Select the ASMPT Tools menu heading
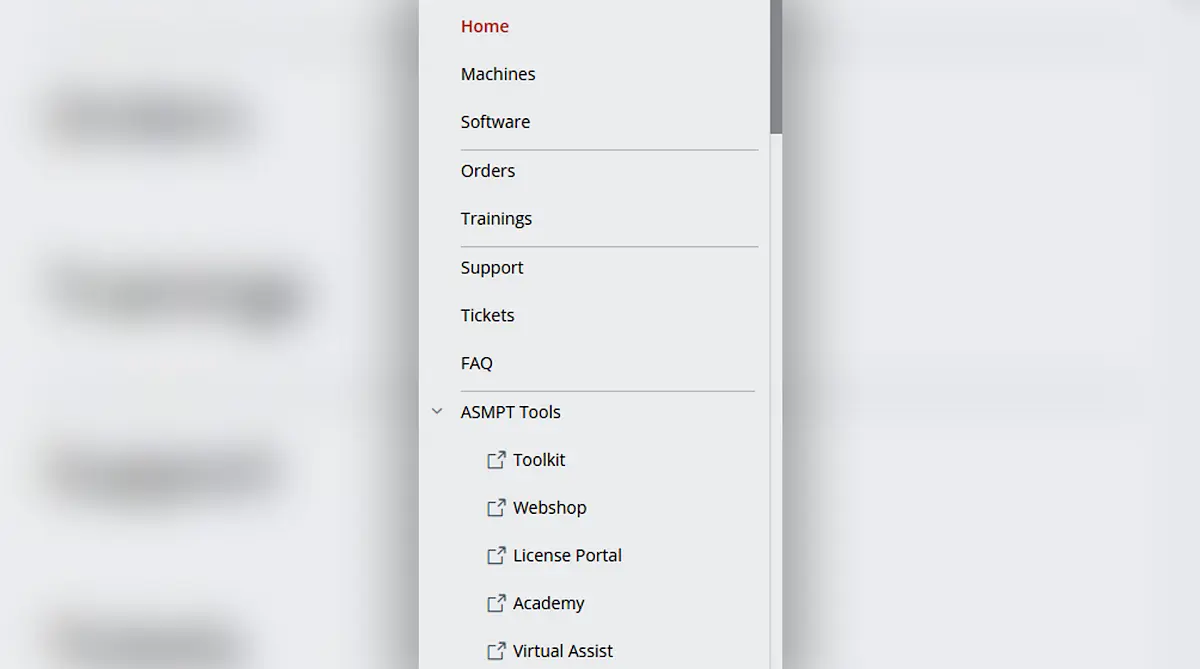 (510, 412)
